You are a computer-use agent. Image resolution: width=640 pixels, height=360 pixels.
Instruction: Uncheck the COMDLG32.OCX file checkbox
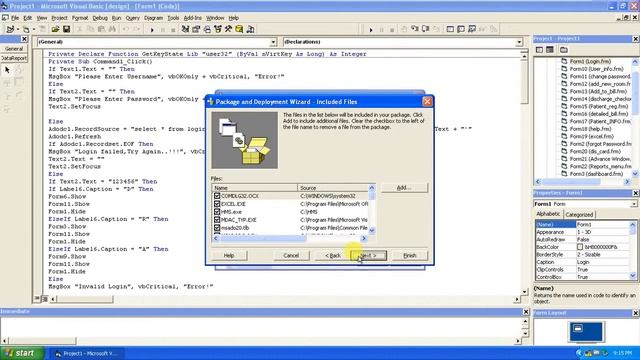[x=217, y=196]
